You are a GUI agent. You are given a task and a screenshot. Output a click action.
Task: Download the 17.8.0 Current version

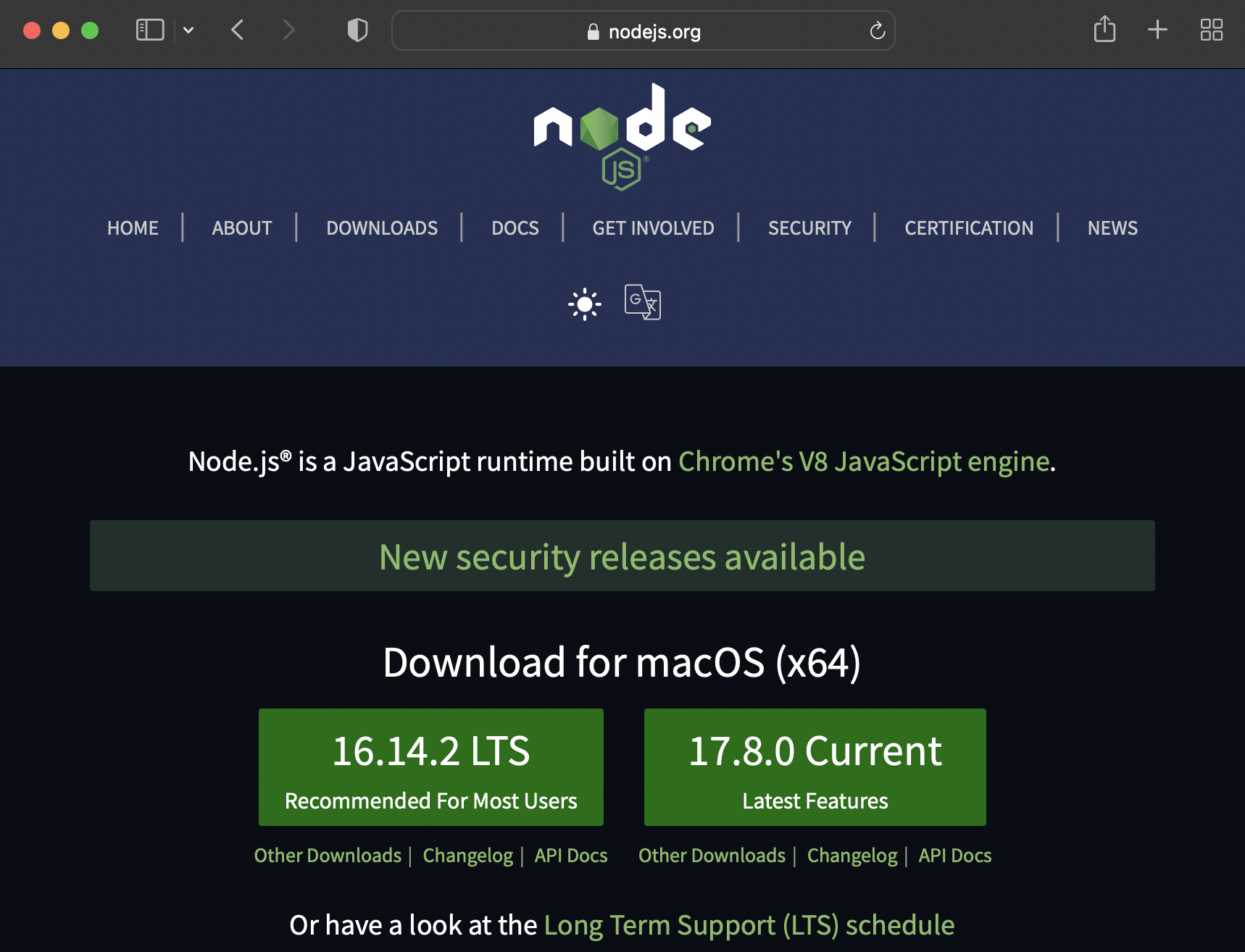815,767
